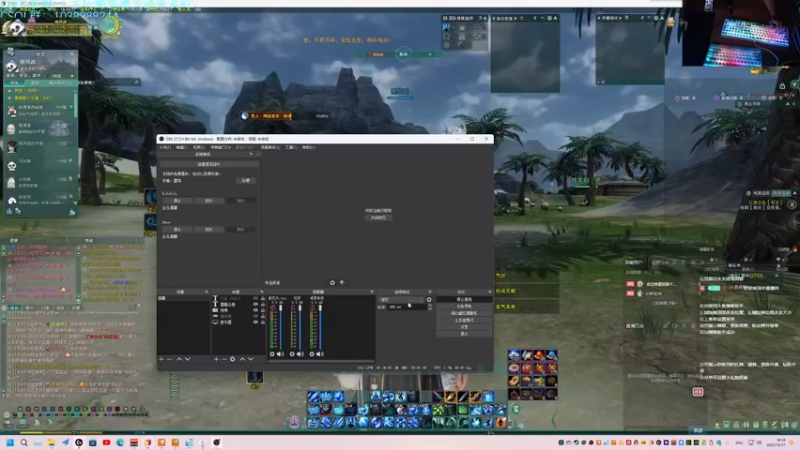Open source properties gear in sources toolbar

(x=232, y=359)
